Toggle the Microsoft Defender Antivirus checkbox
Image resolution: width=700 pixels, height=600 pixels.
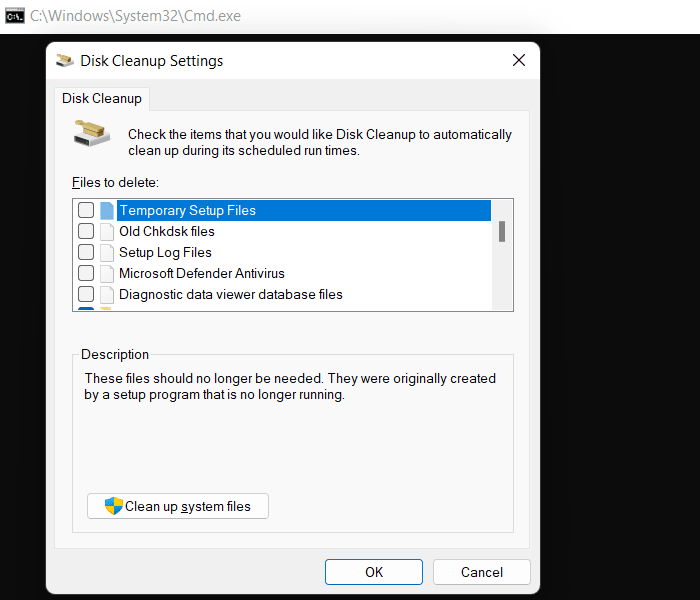[x=86, y=274]
